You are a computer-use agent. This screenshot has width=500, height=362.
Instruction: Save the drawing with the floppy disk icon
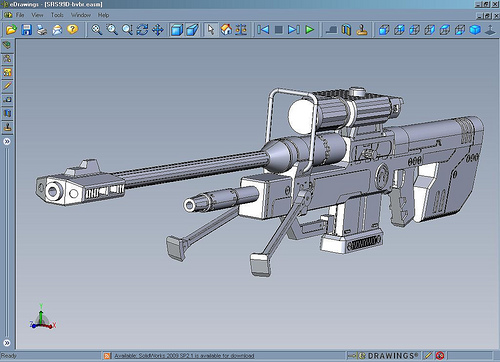point(27,30)
